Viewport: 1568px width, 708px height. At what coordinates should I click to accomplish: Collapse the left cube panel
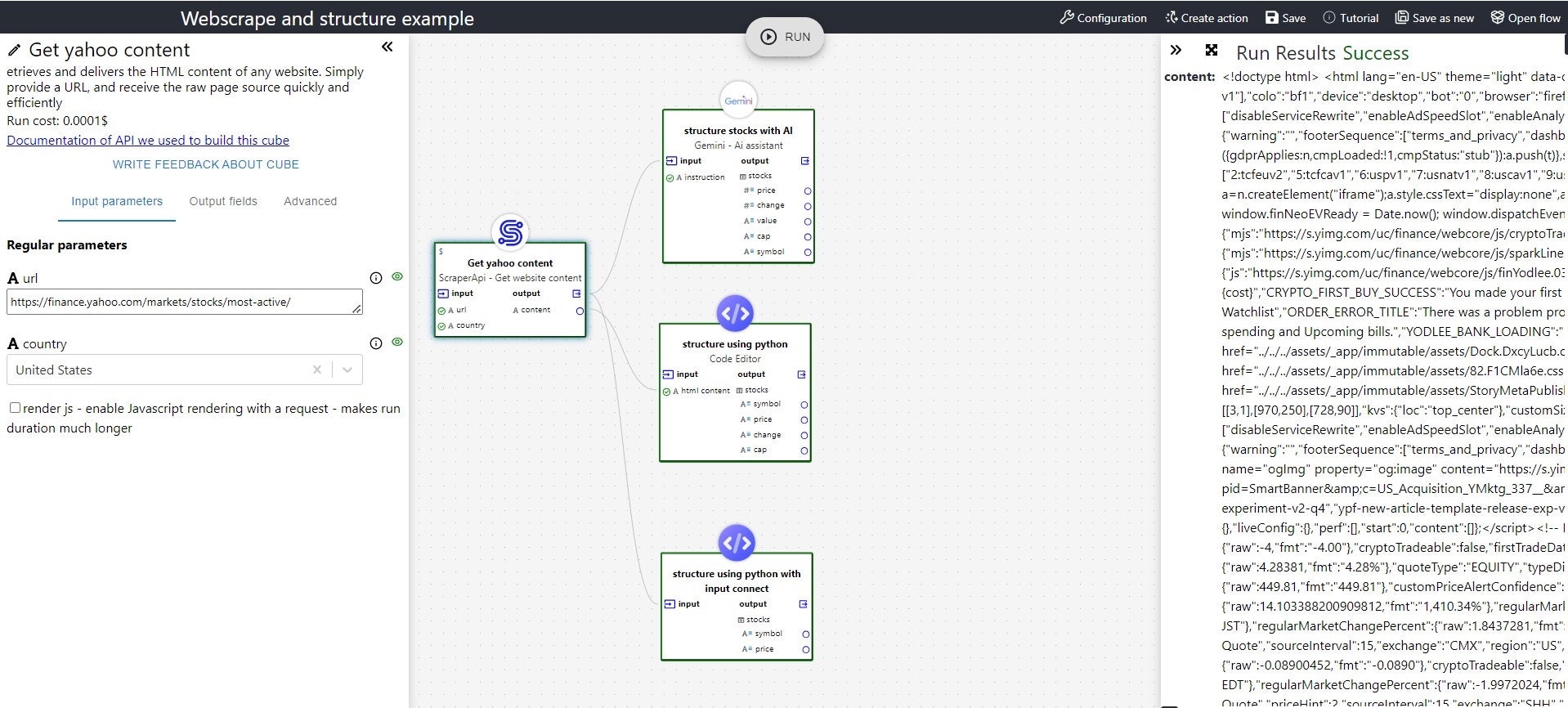click(388, 47)
